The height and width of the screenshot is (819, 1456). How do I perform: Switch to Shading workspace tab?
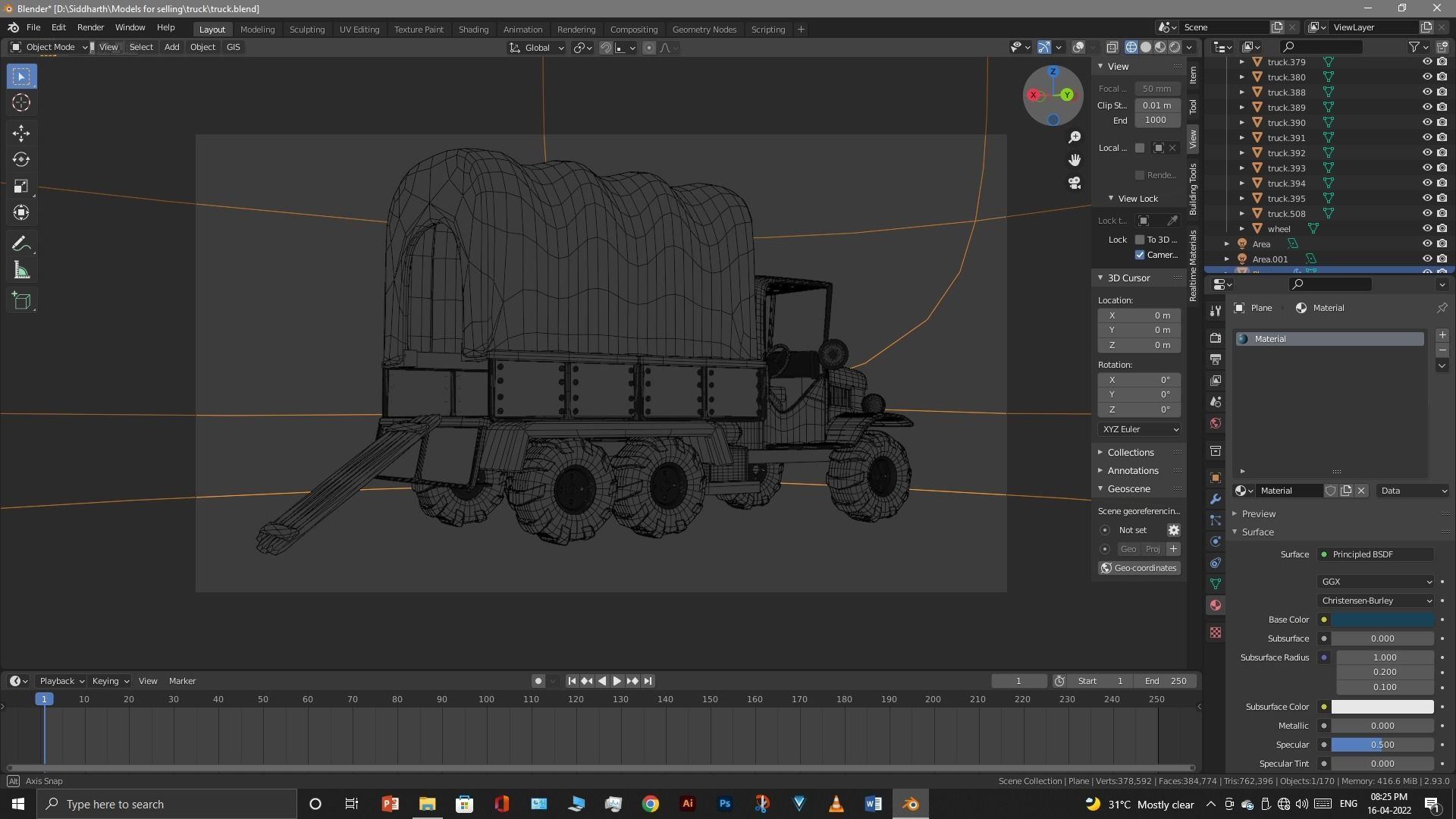pyautogui.click(x=473, y=30)
